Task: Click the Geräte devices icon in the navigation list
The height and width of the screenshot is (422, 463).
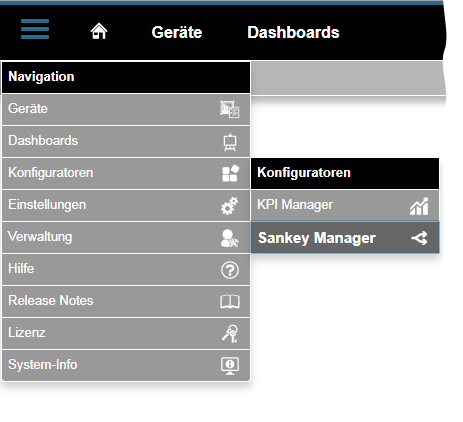Action: click(x=230, y=109)
